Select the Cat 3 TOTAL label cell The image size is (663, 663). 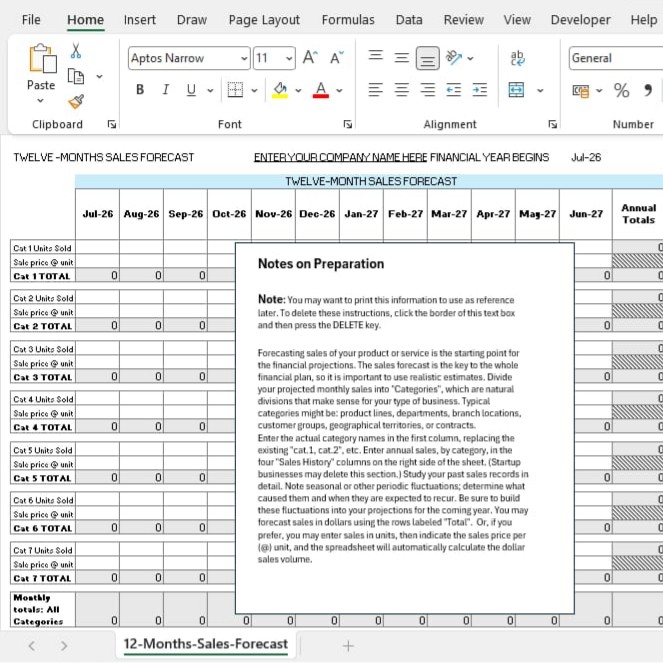click(x=43, y=377)
